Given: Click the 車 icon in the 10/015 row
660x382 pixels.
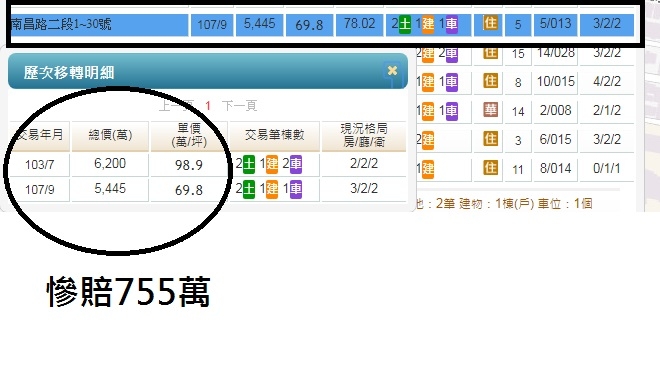Looking at the screenshot, I should (452, 82).
